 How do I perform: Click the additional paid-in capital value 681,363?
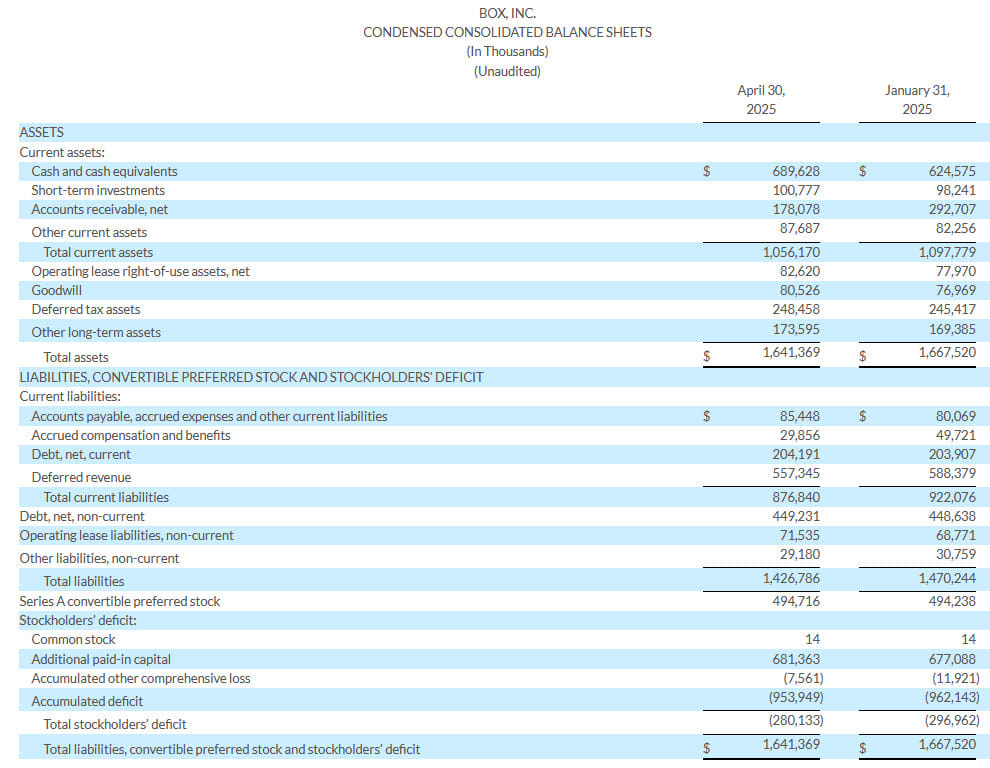796,659
